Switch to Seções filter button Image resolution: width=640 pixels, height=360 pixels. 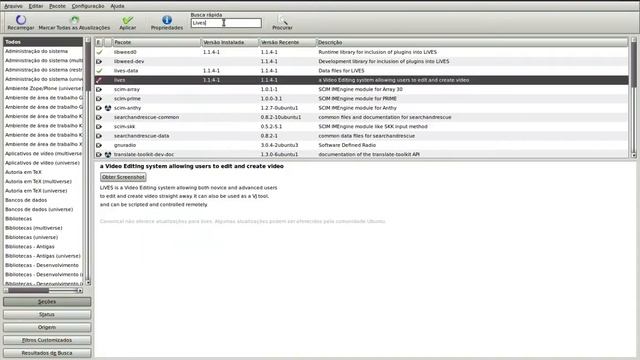[47, 302]
